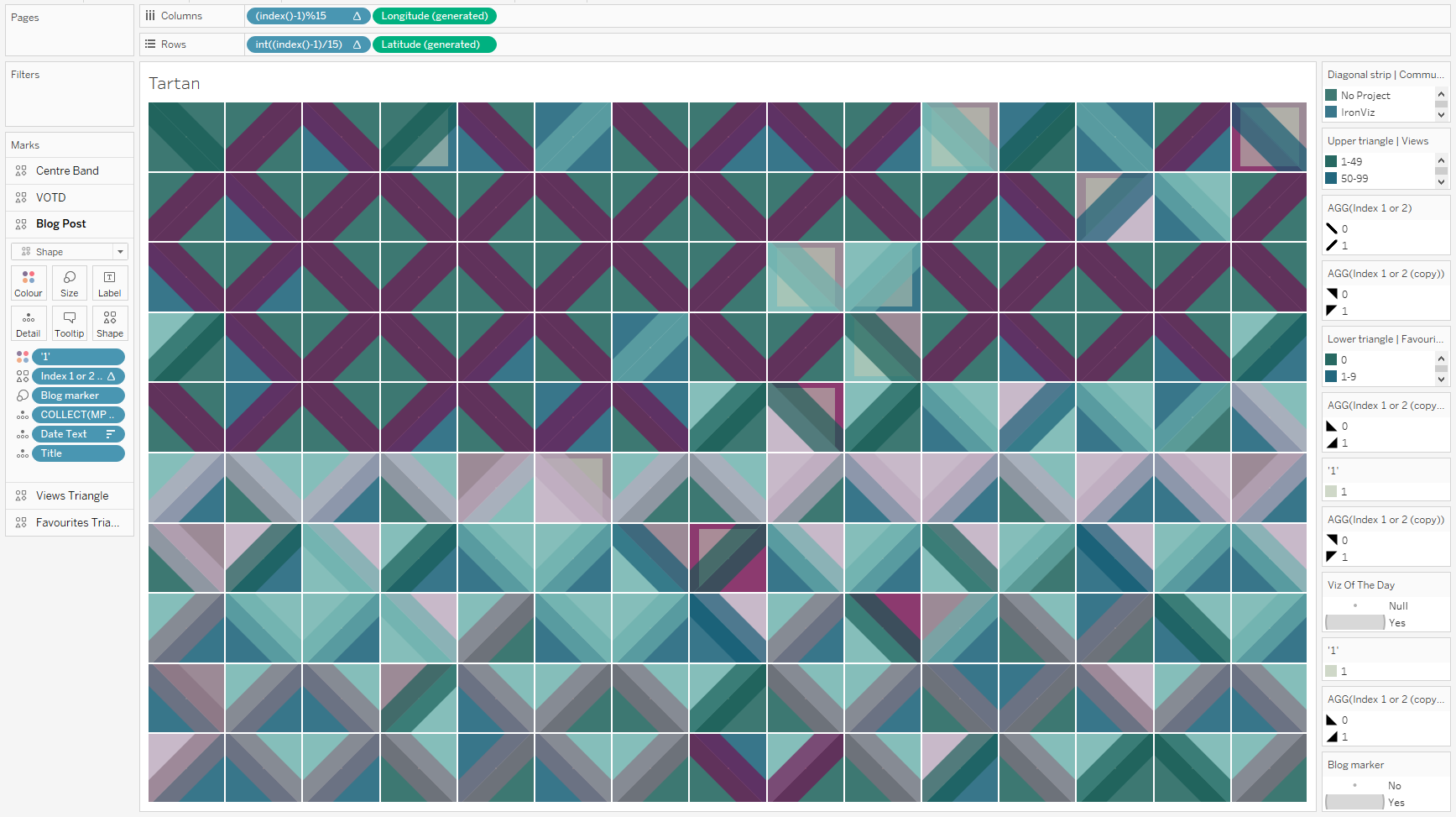
Task: Select backslash shape 0 in AGG(Index 1 or 2) legend
Action: (x=1332, y=228)
